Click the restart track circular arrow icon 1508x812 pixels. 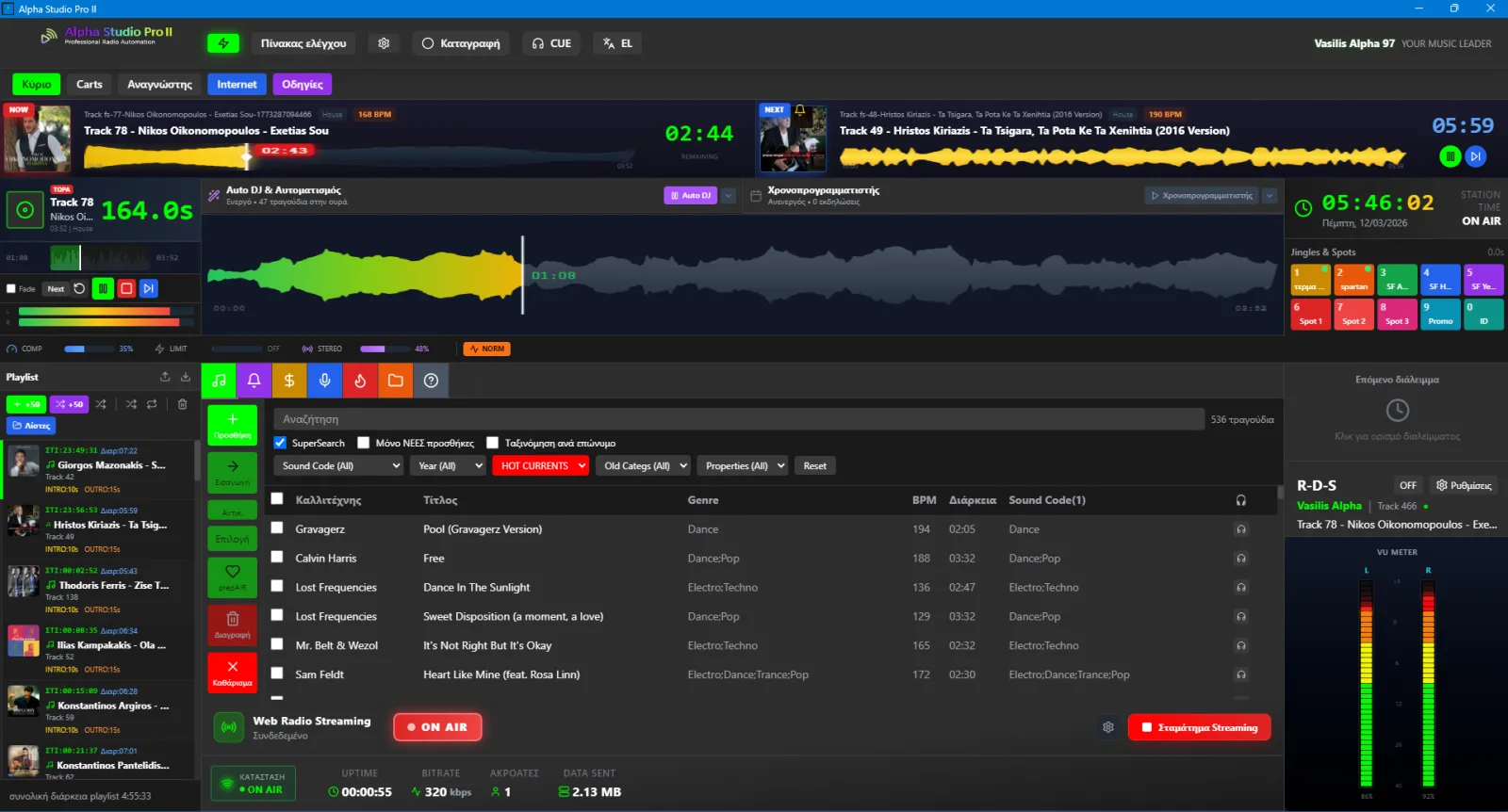point(79,288)
